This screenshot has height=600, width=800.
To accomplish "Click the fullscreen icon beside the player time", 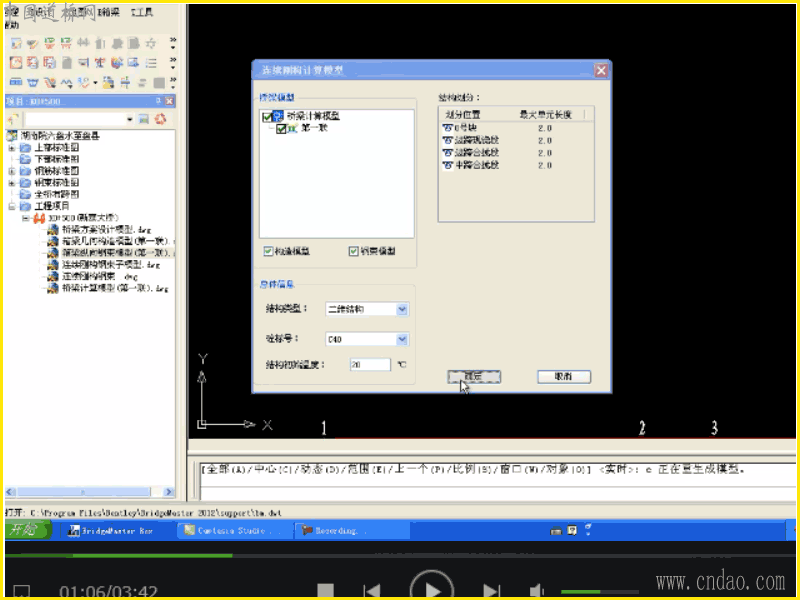I will 21,592.
